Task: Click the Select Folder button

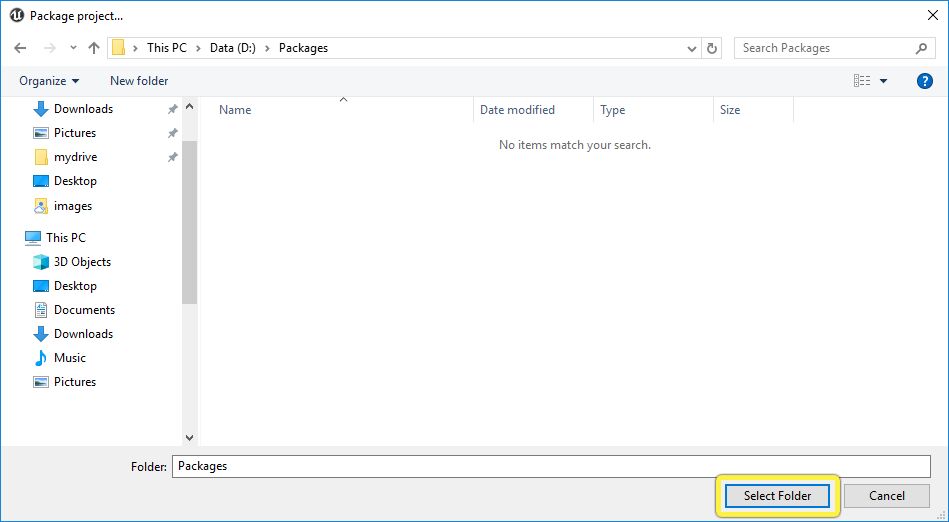Action: click(x=777, y=496)
